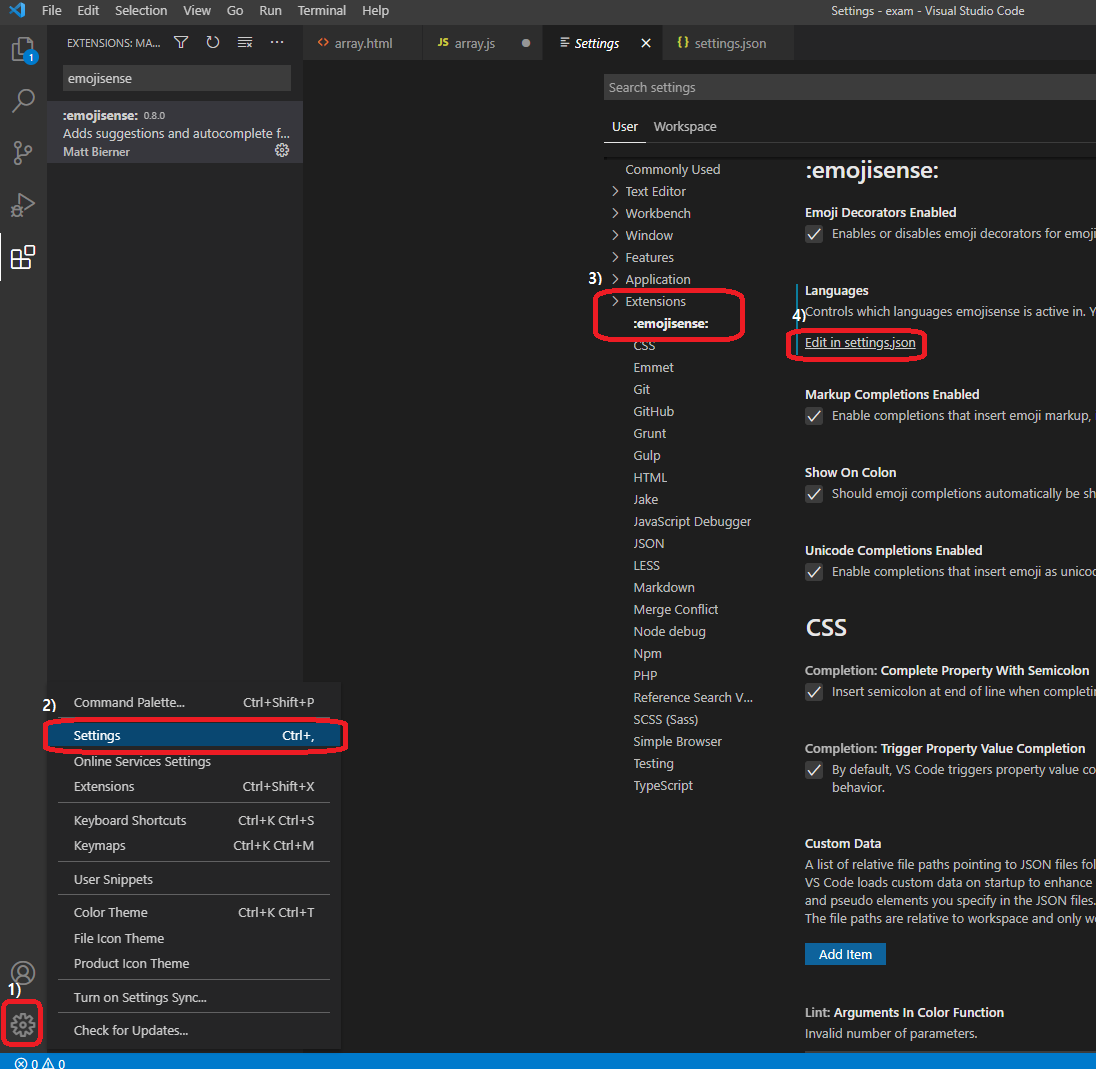Click the Extensions activity bar icon
Image resolution: width=1096 pixels, height=1072 pixels.
click(23, 257)
